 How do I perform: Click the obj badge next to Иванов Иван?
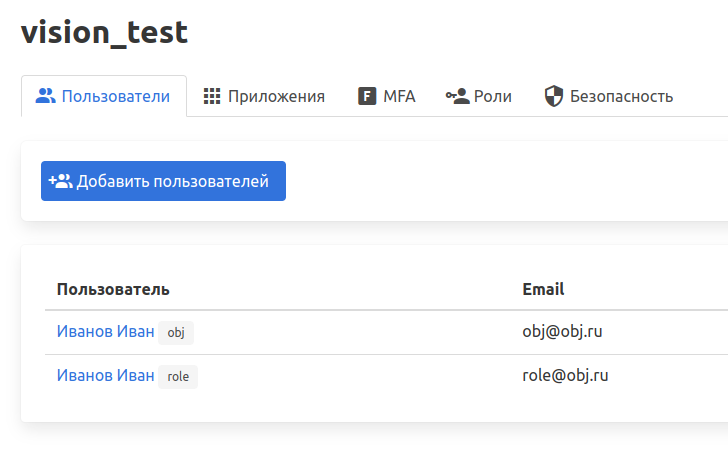point(176,333)
